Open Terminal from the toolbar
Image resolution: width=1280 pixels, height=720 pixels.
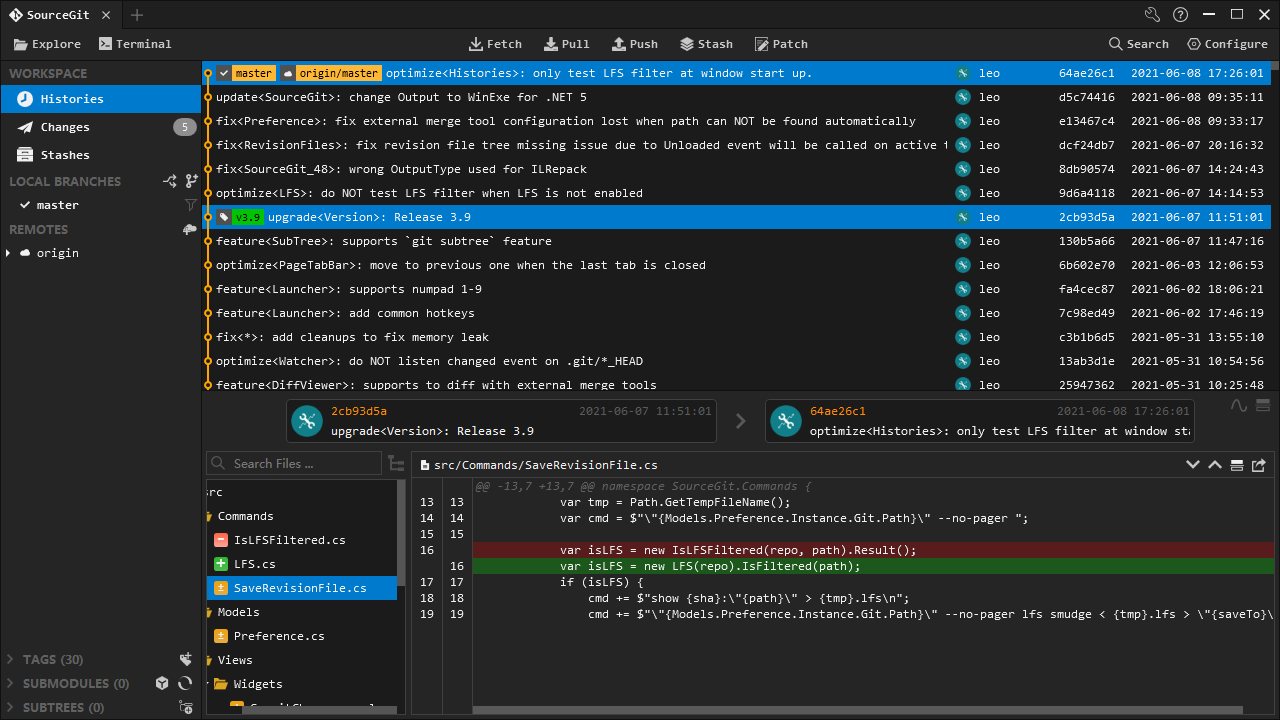[135, 44]
